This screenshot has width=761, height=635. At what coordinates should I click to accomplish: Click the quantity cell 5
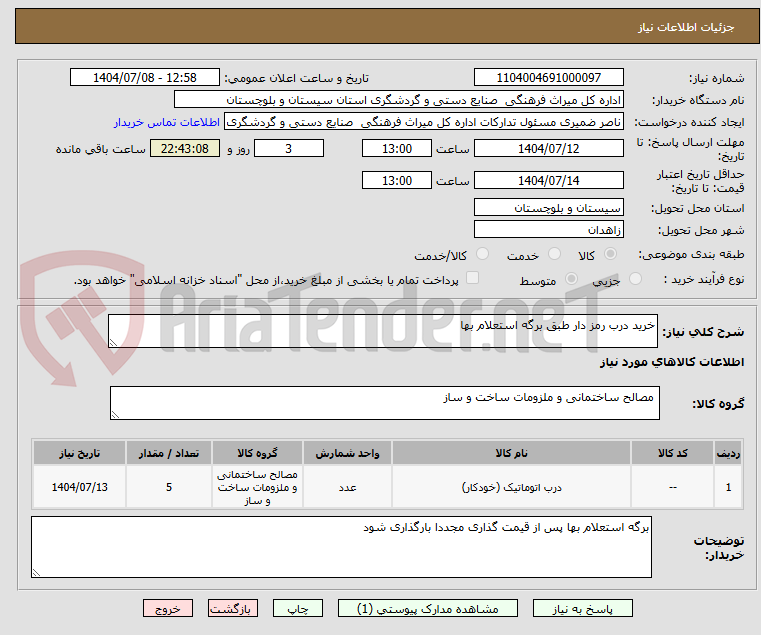pyautogui.click(x=168, y=487)
